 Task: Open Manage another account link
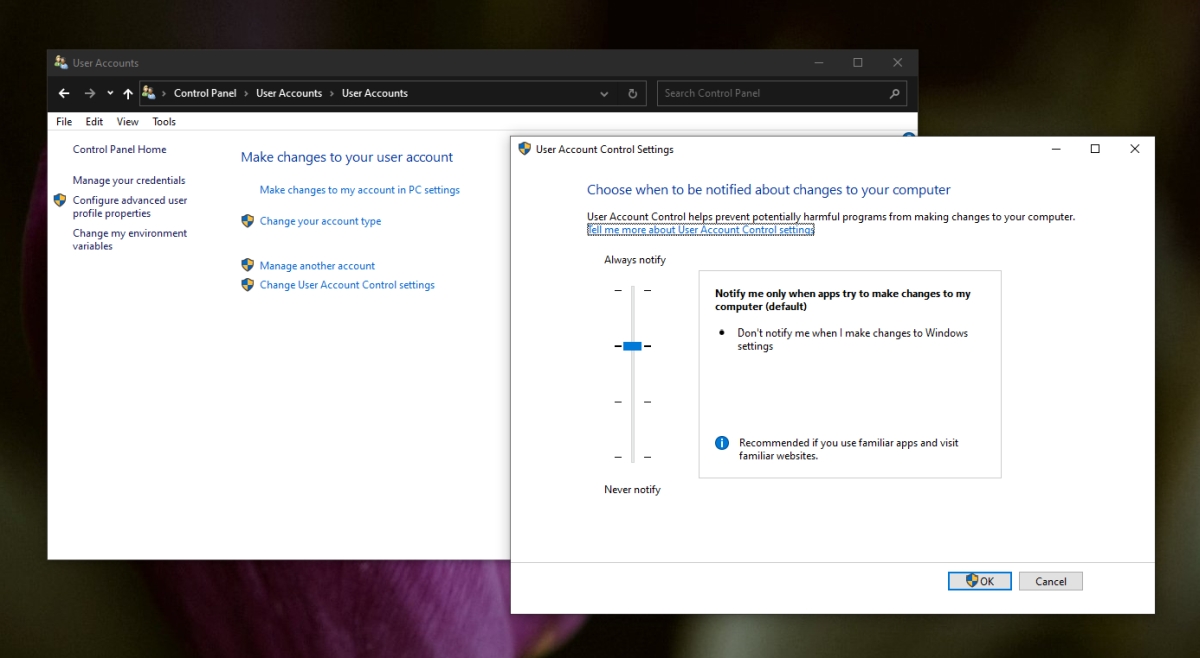point(317,266)
